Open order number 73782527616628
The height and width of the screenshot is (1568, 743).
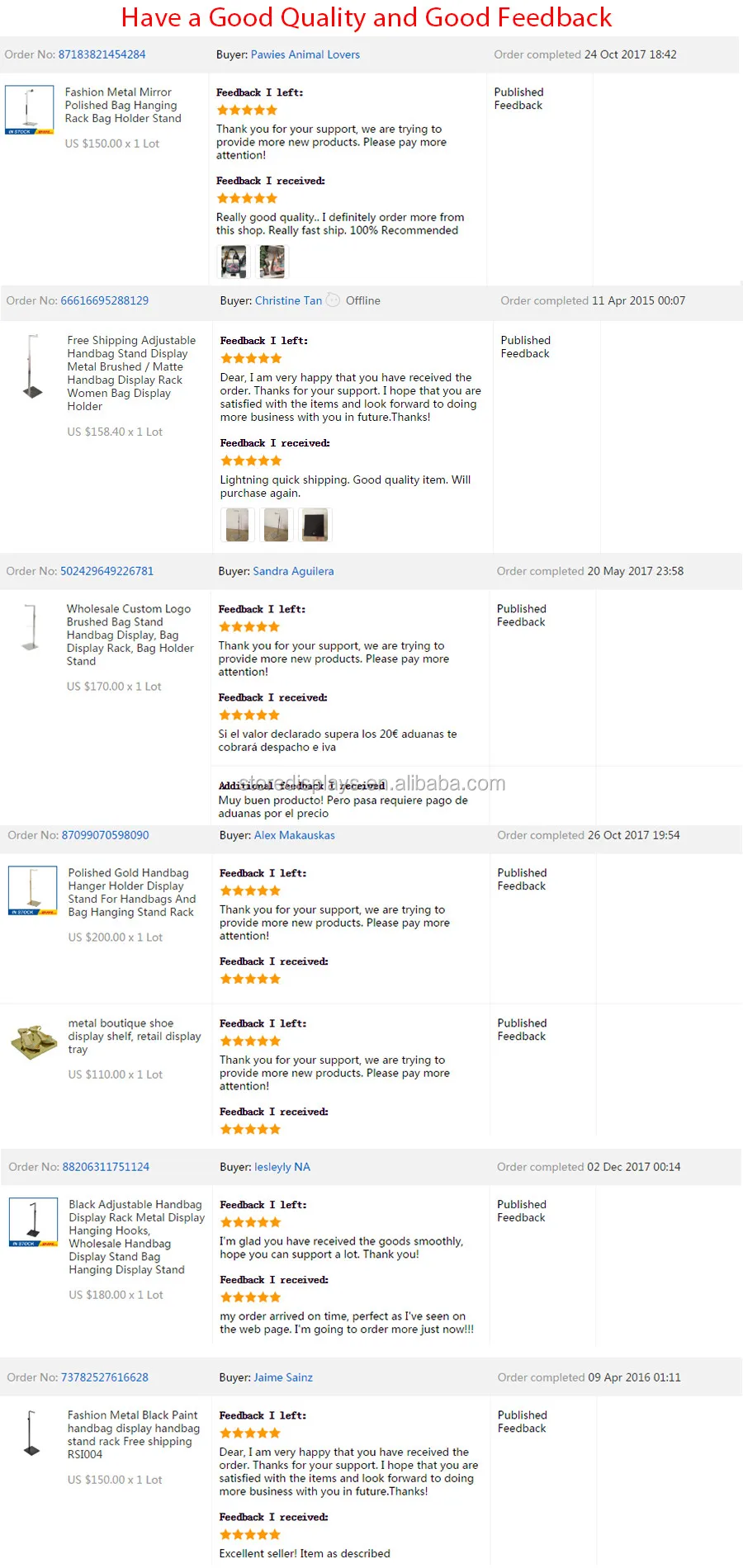click(105, 1377)
